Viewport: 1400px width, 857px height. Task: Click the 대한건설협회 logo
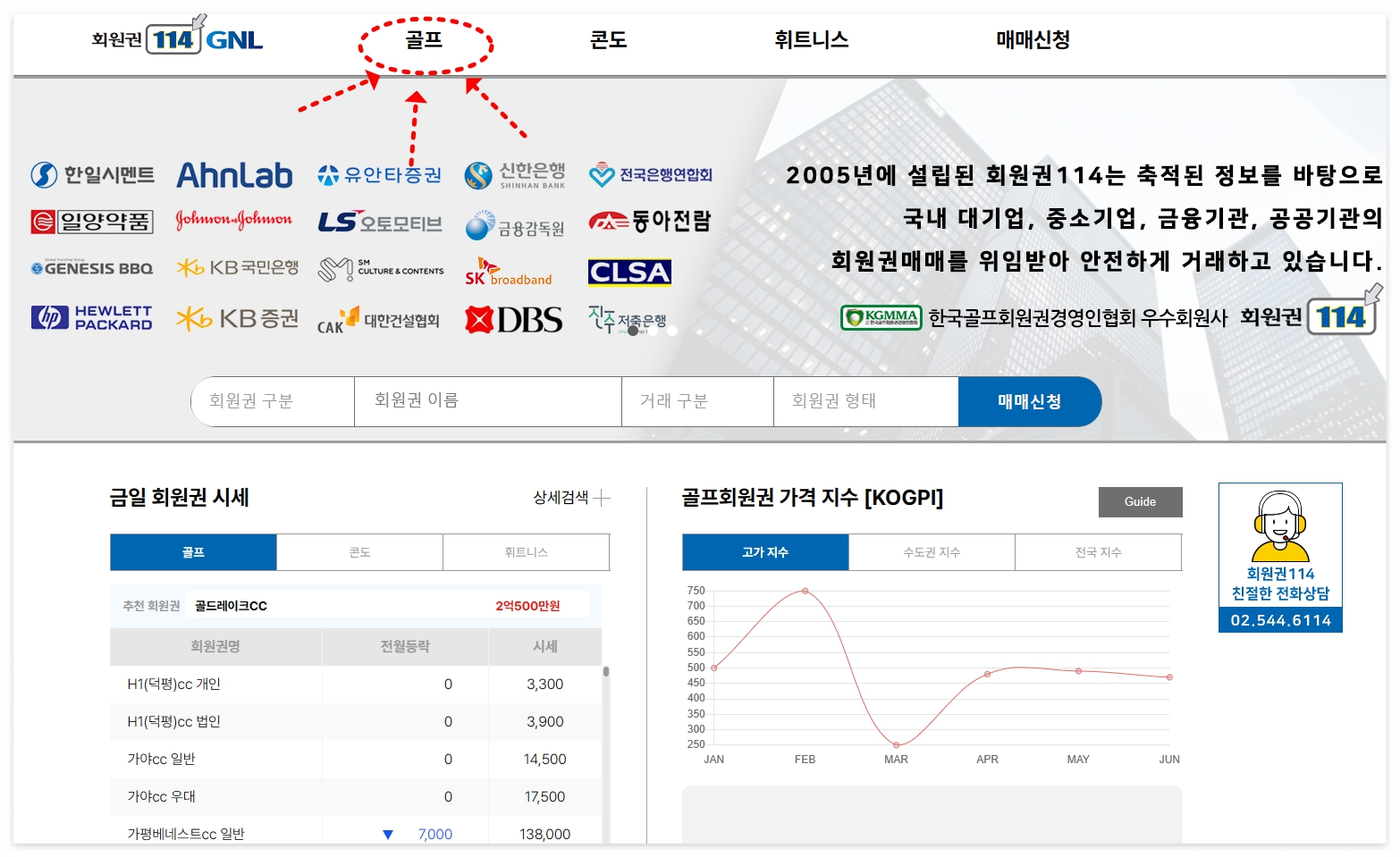378,320
